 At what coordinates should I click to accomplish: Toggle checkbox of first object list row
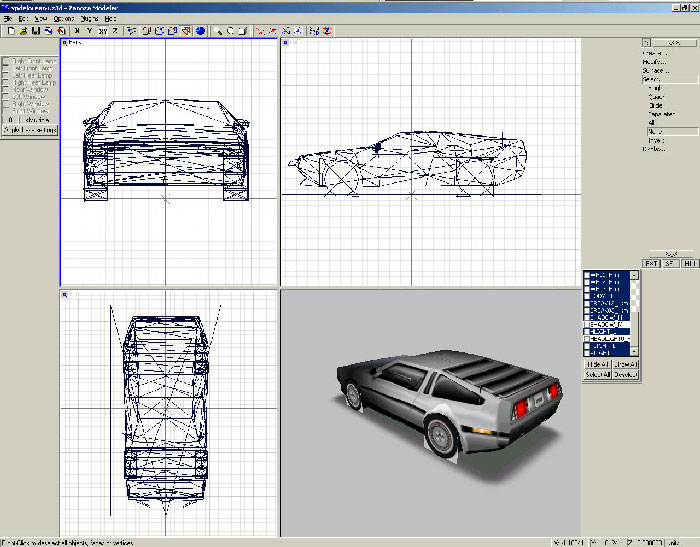click(587, 275)
